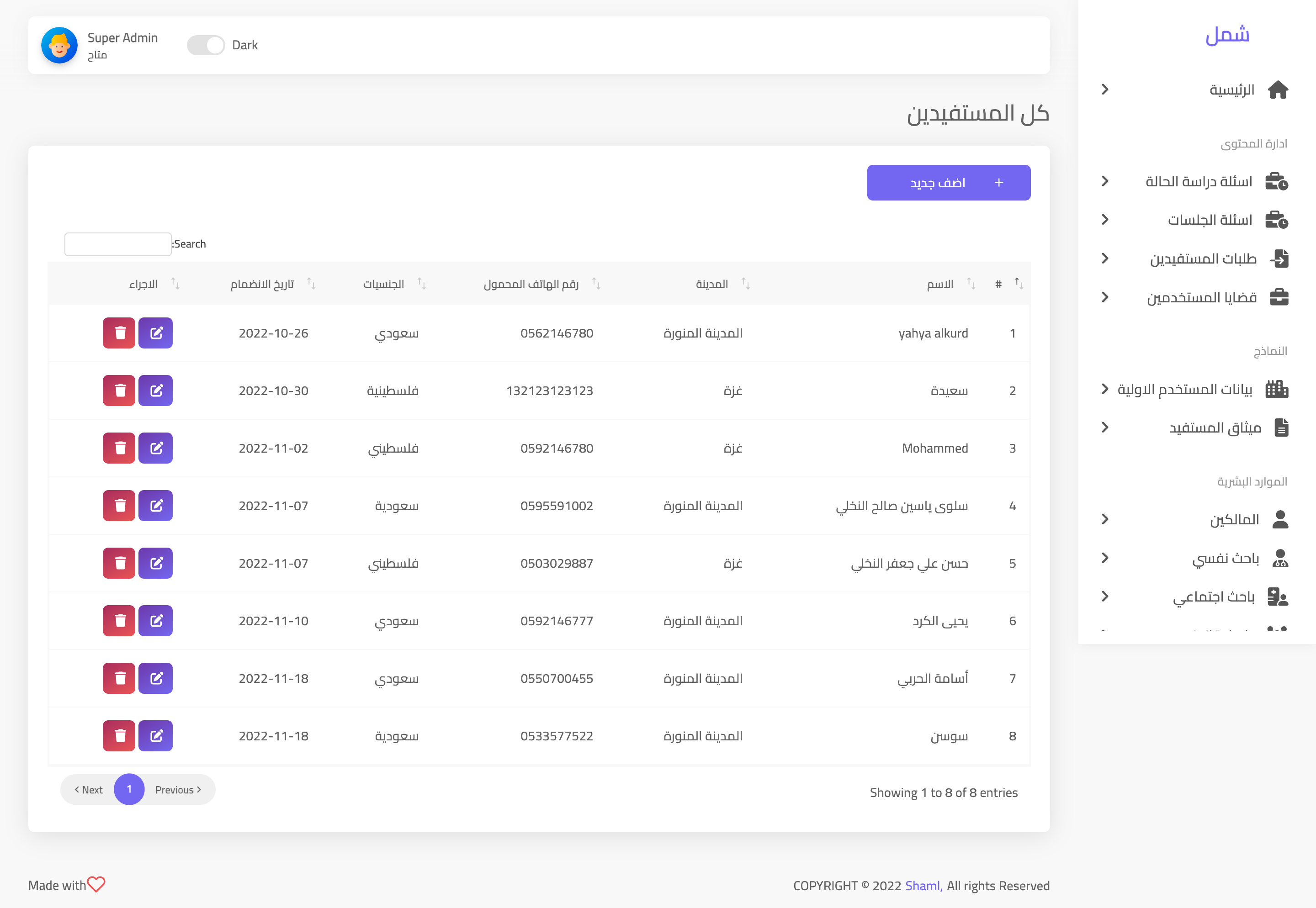
Task: Click the edit icon for yahya alkurd
Action: tap(155, 333)
